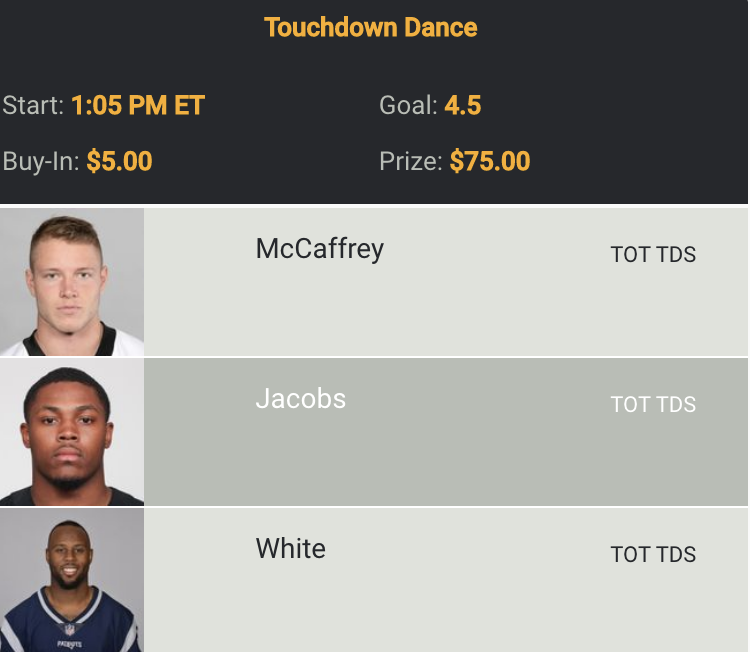Open McCaffrey's player headshot
The image size is (750, 652).
71,282
